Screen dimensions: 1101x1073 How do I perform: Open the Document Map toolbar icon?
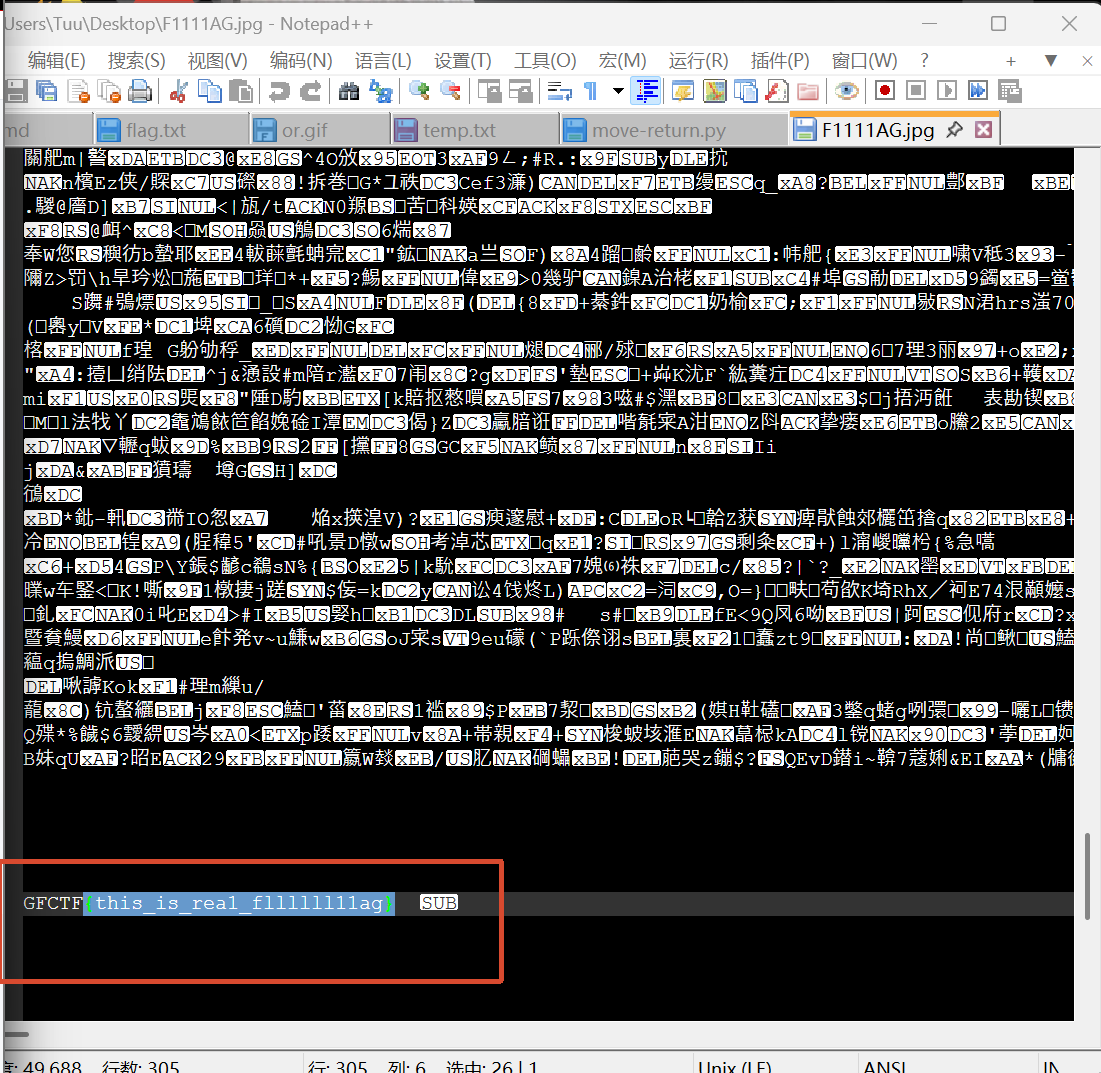click(715, 91)
